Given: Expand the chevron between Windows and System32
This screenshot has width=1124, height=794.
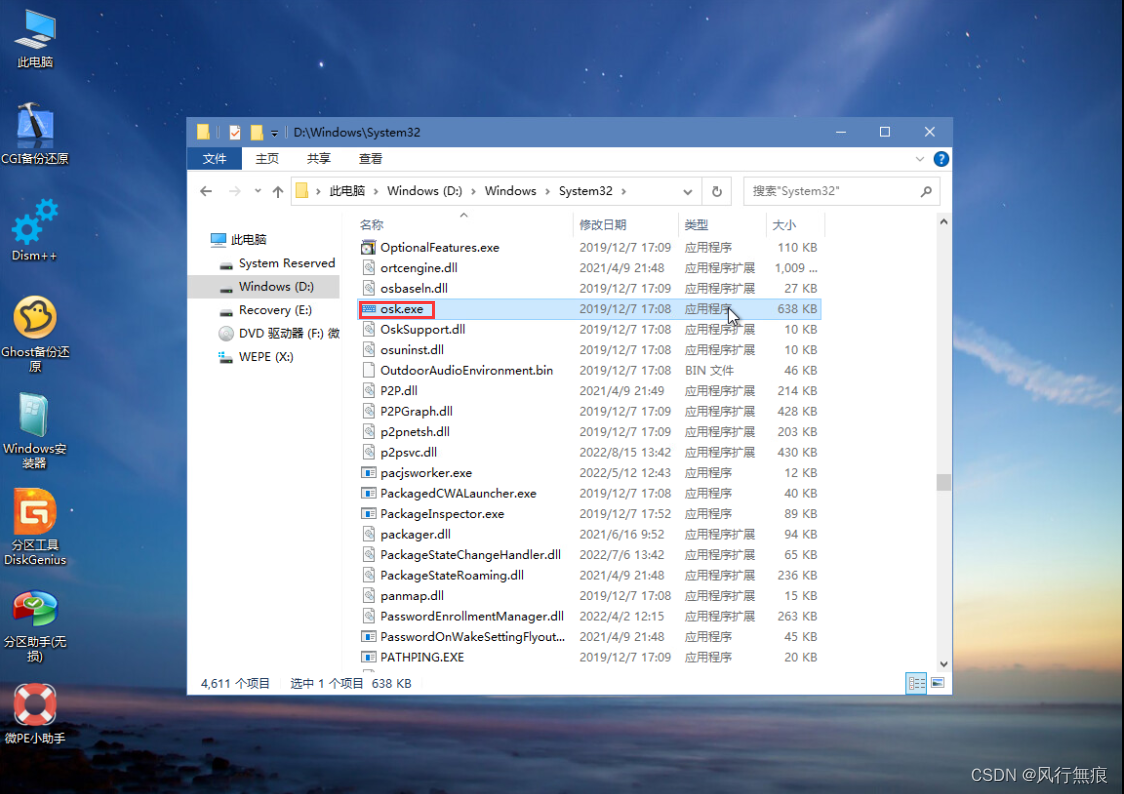Looking at the screenshot, I should [x=548, y=191].
